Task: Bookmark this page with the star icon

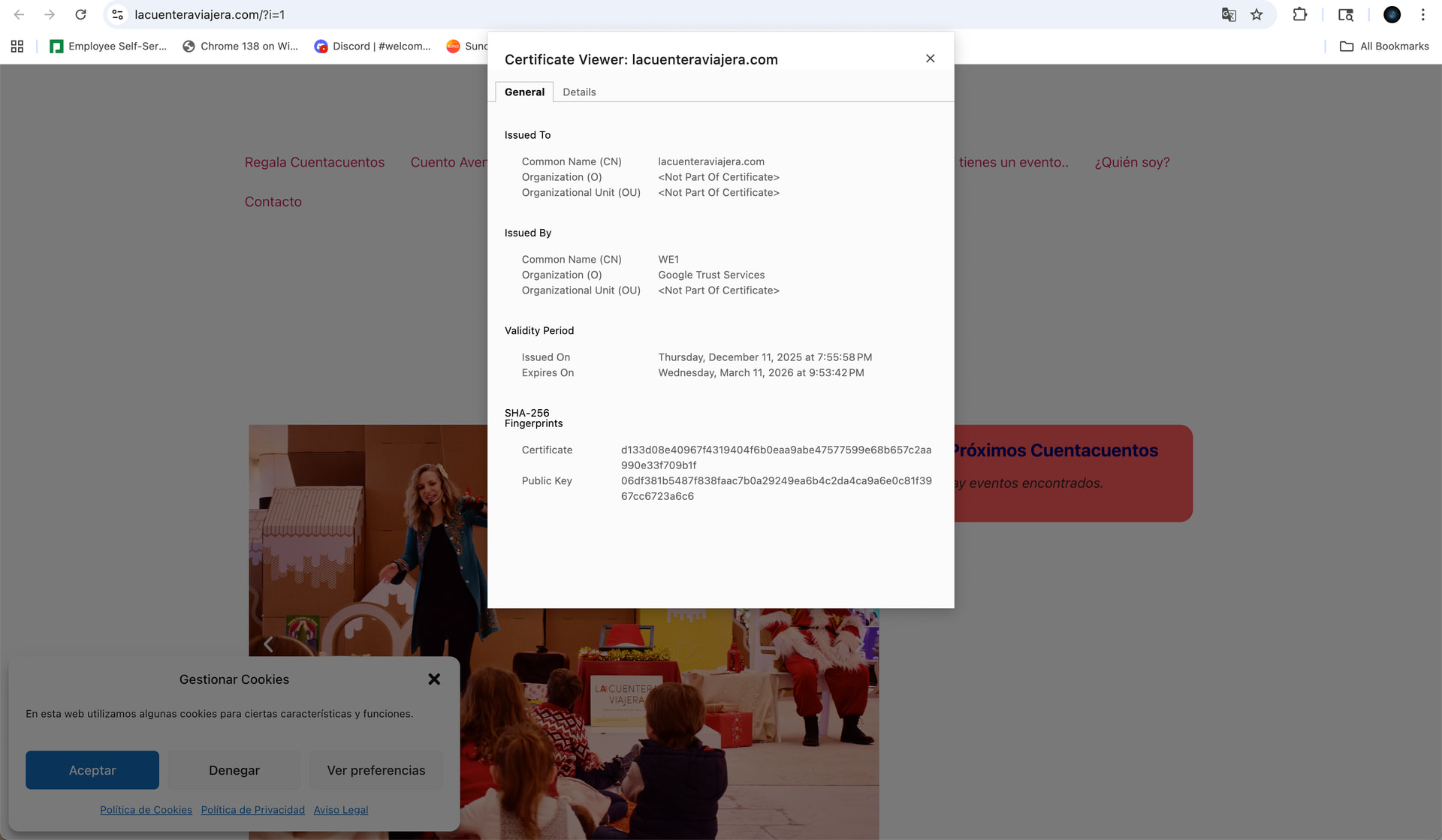Action: pos(1256,14)
